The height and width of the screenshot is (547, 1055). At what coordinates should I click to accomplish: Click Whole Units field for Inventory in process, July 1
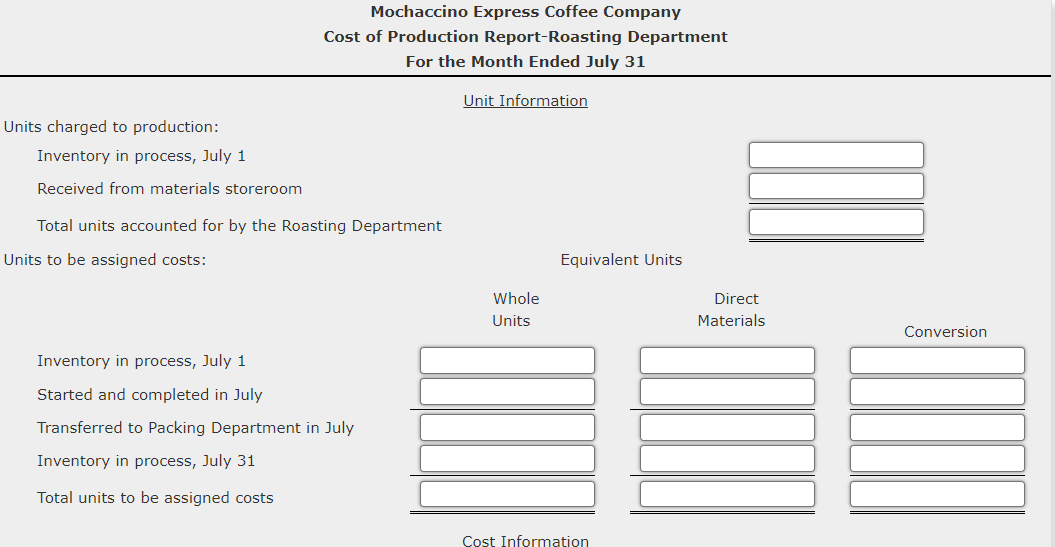click(507, 361)
